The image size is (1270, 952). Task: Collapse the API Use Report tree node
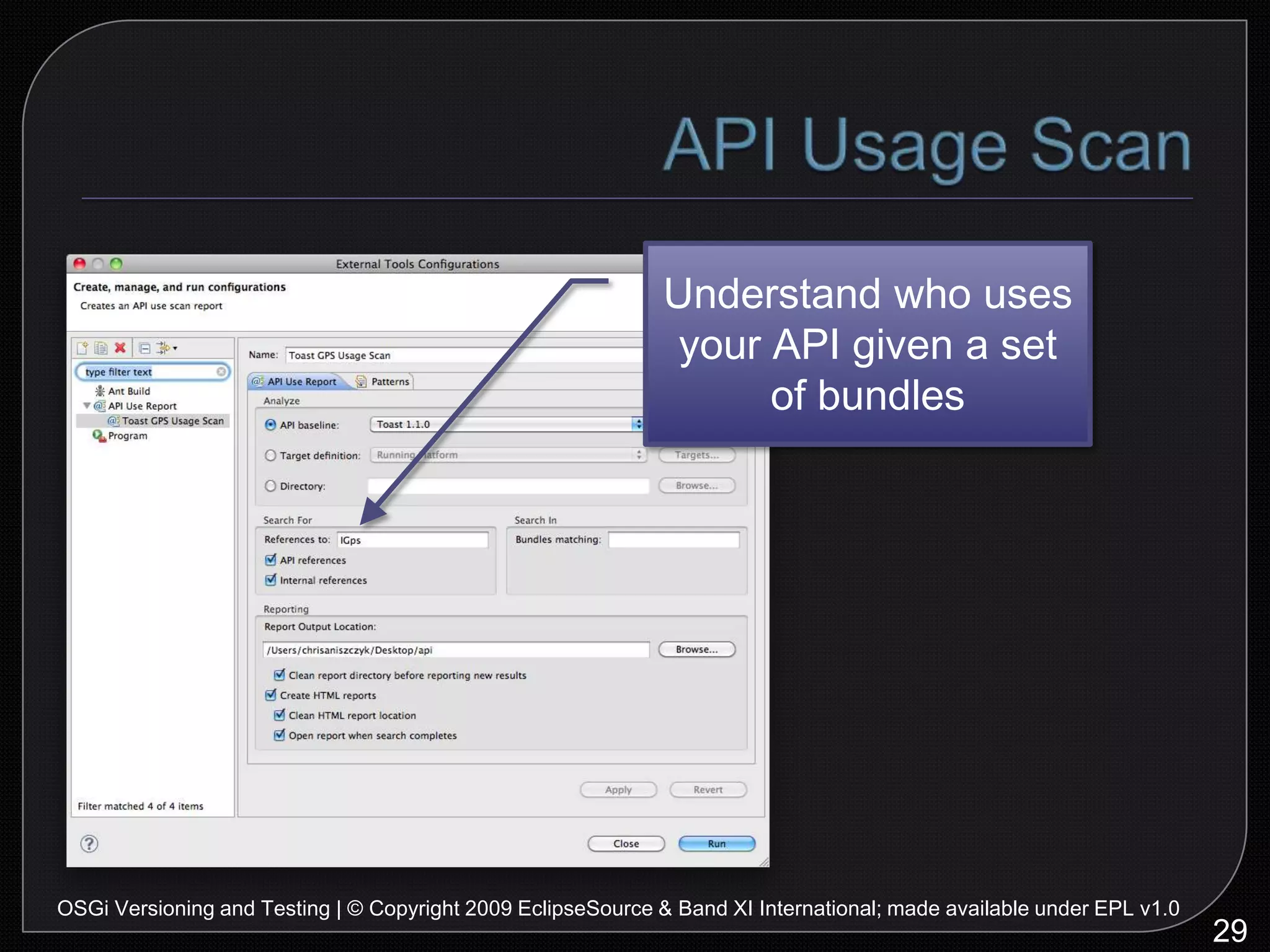87,406
